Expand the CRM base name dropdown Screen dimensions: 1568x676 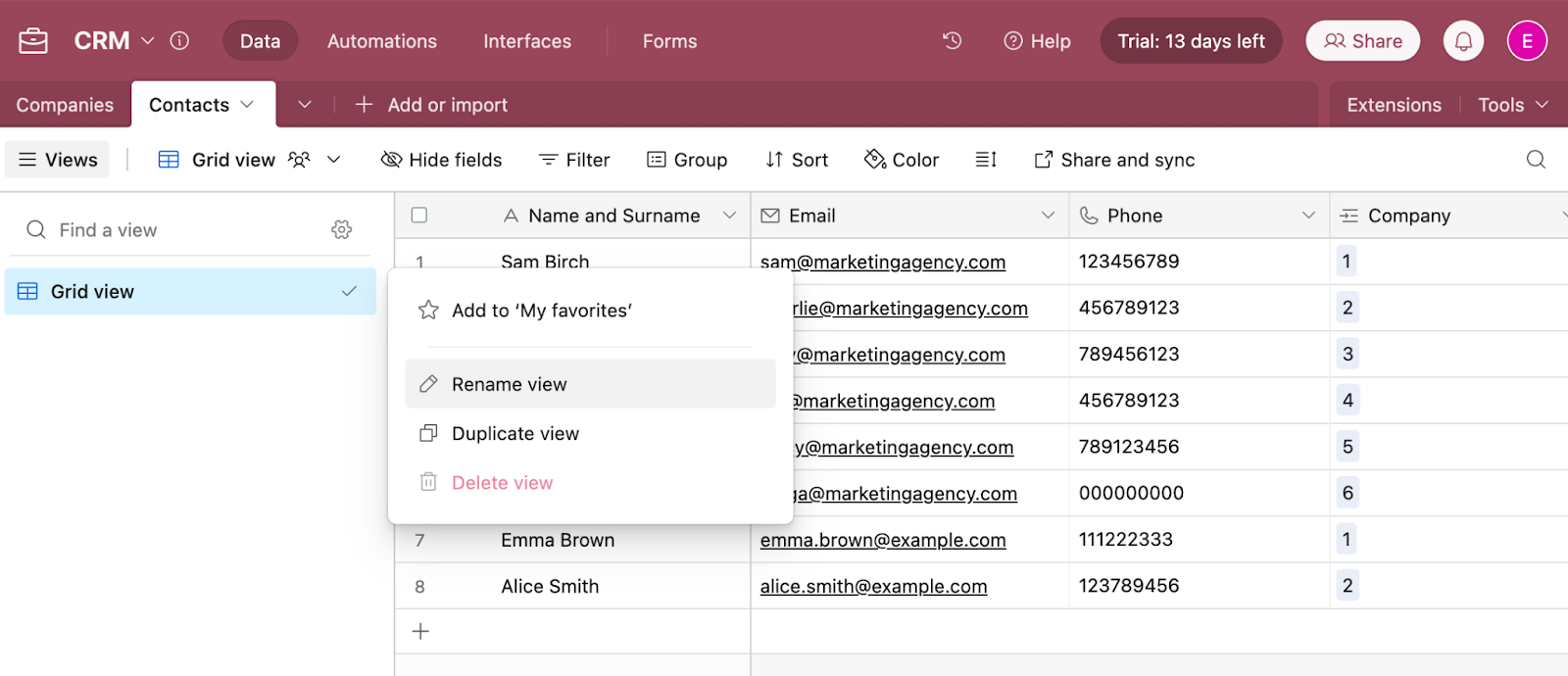tap(148, 40)
